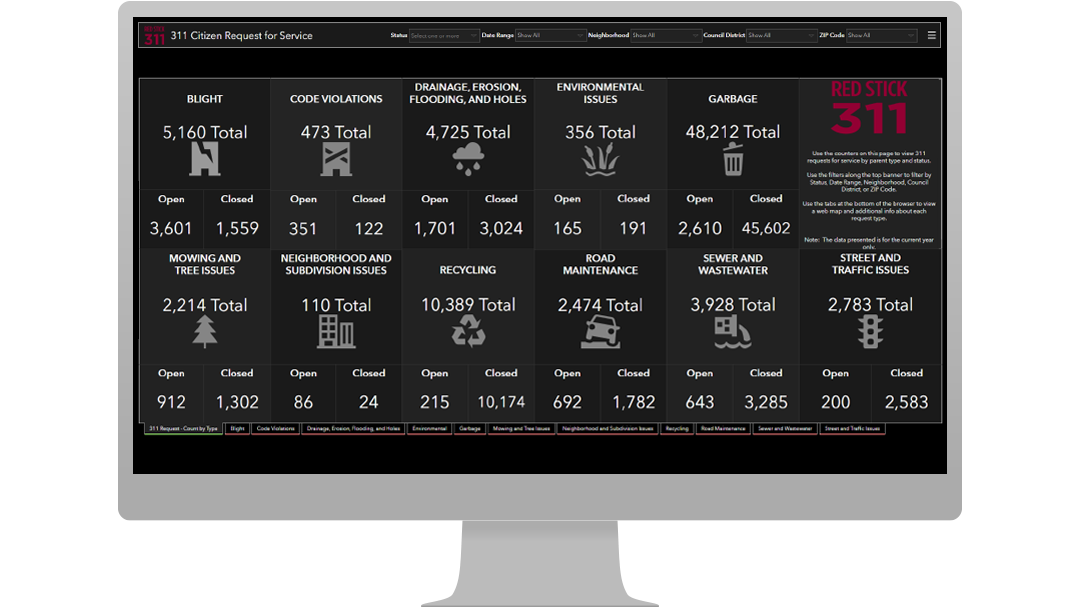Open the Drainage, Erosion, Flooding, and Holes tab

353,429
